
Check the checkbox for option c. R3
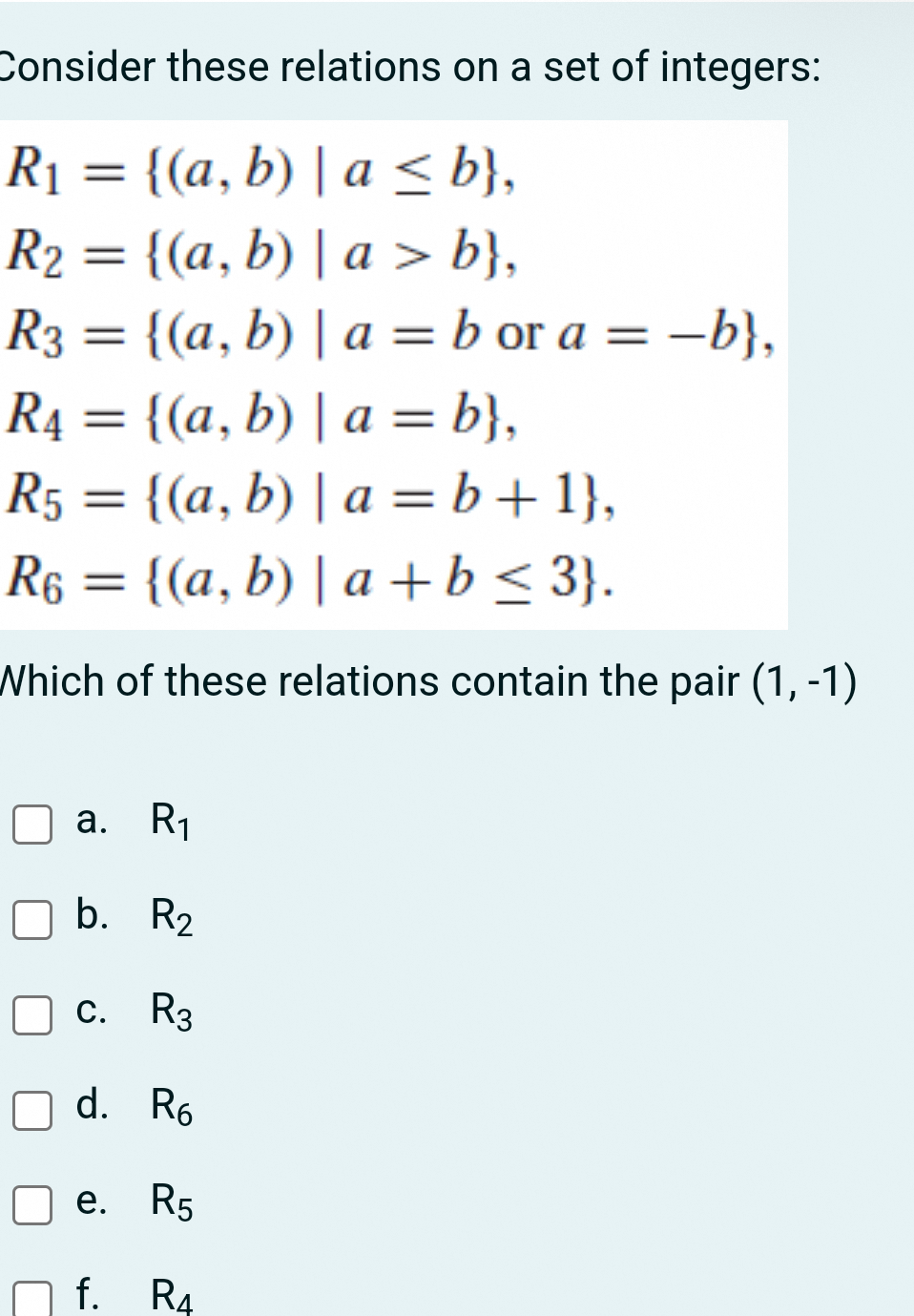(x=31, y=1015)
